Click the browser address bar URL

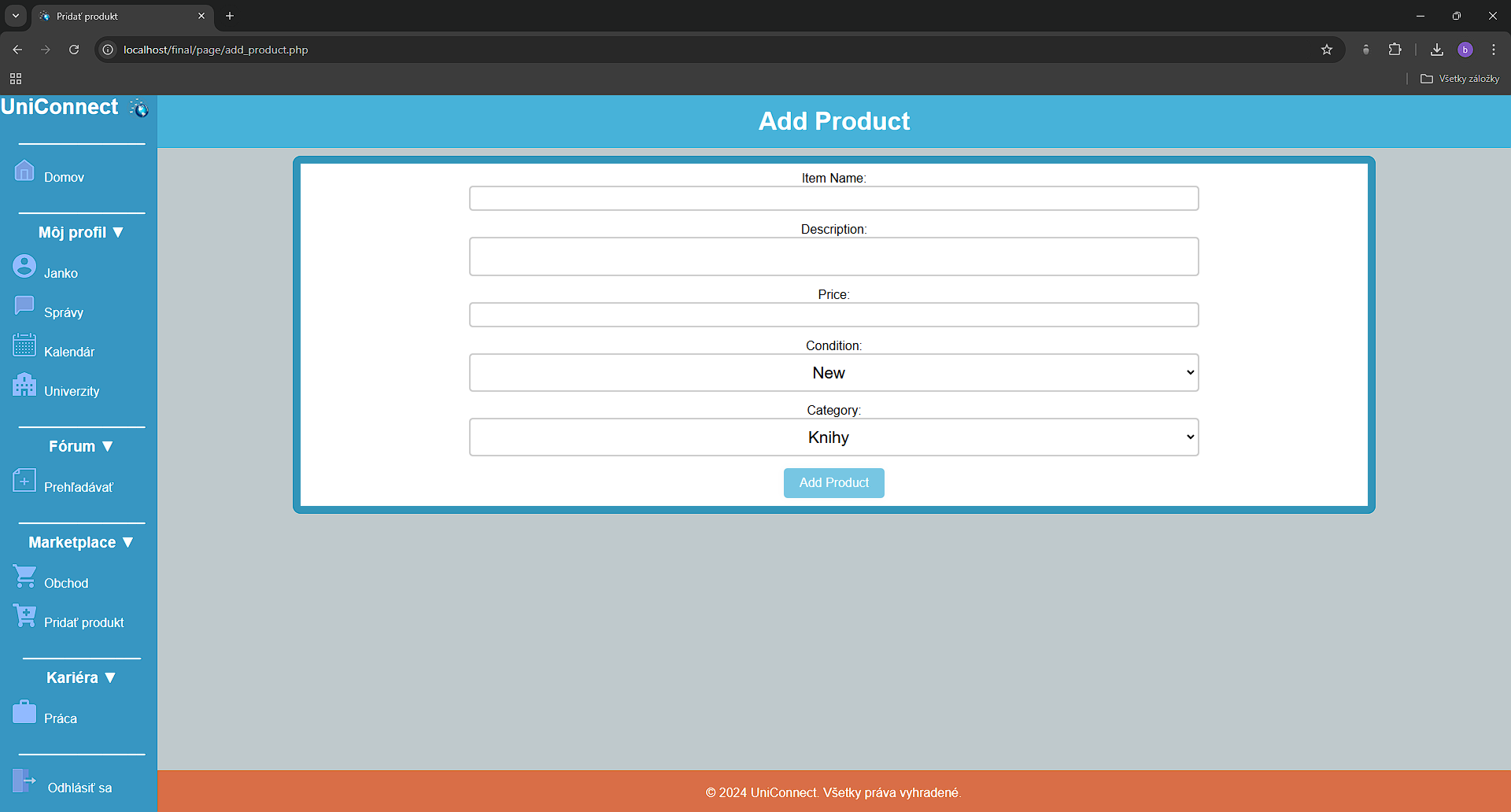pos(216,50)
